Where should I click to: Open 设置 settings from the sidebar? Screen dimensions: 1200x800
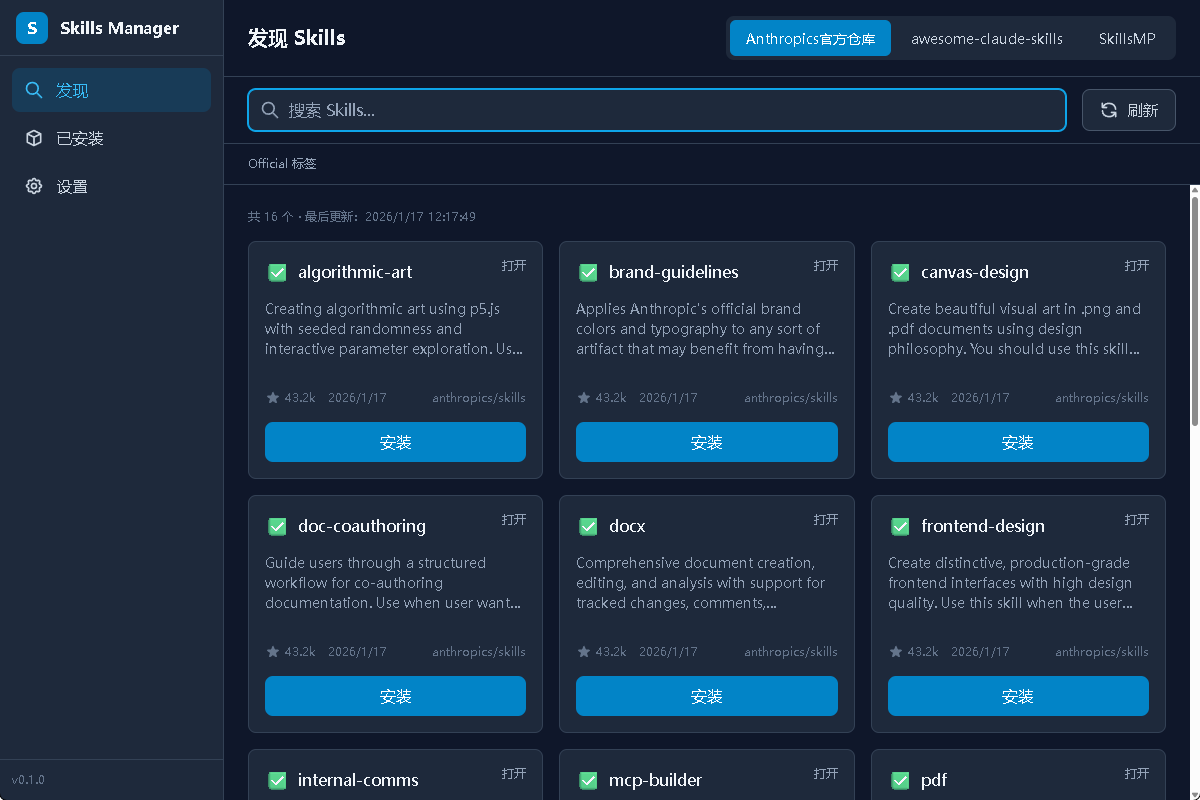72,186
